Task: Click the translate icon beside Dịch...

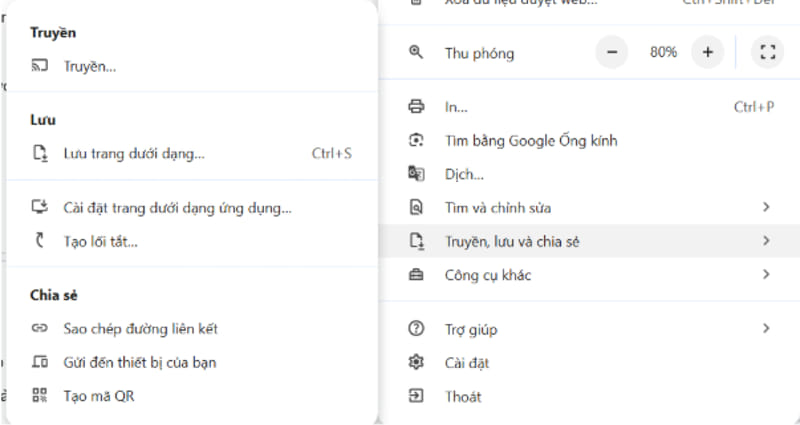Action: pos(417,174)
